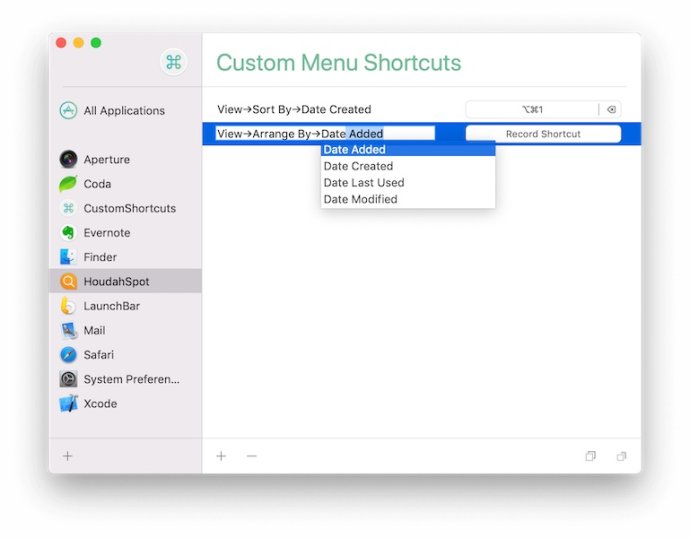Select System Preferen... in the list

pyautogui.click(x=125, y=379)
